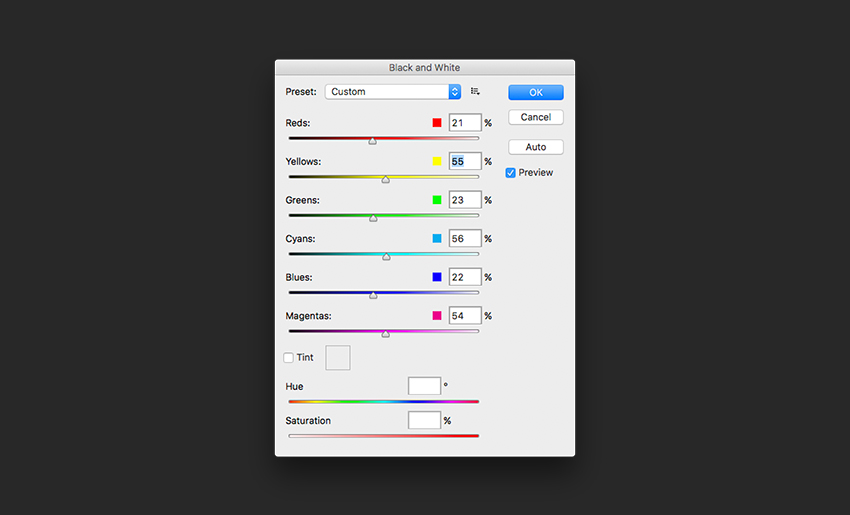The image size is (850, 515).
Task: Click the Cancel button
Action: 536,117
